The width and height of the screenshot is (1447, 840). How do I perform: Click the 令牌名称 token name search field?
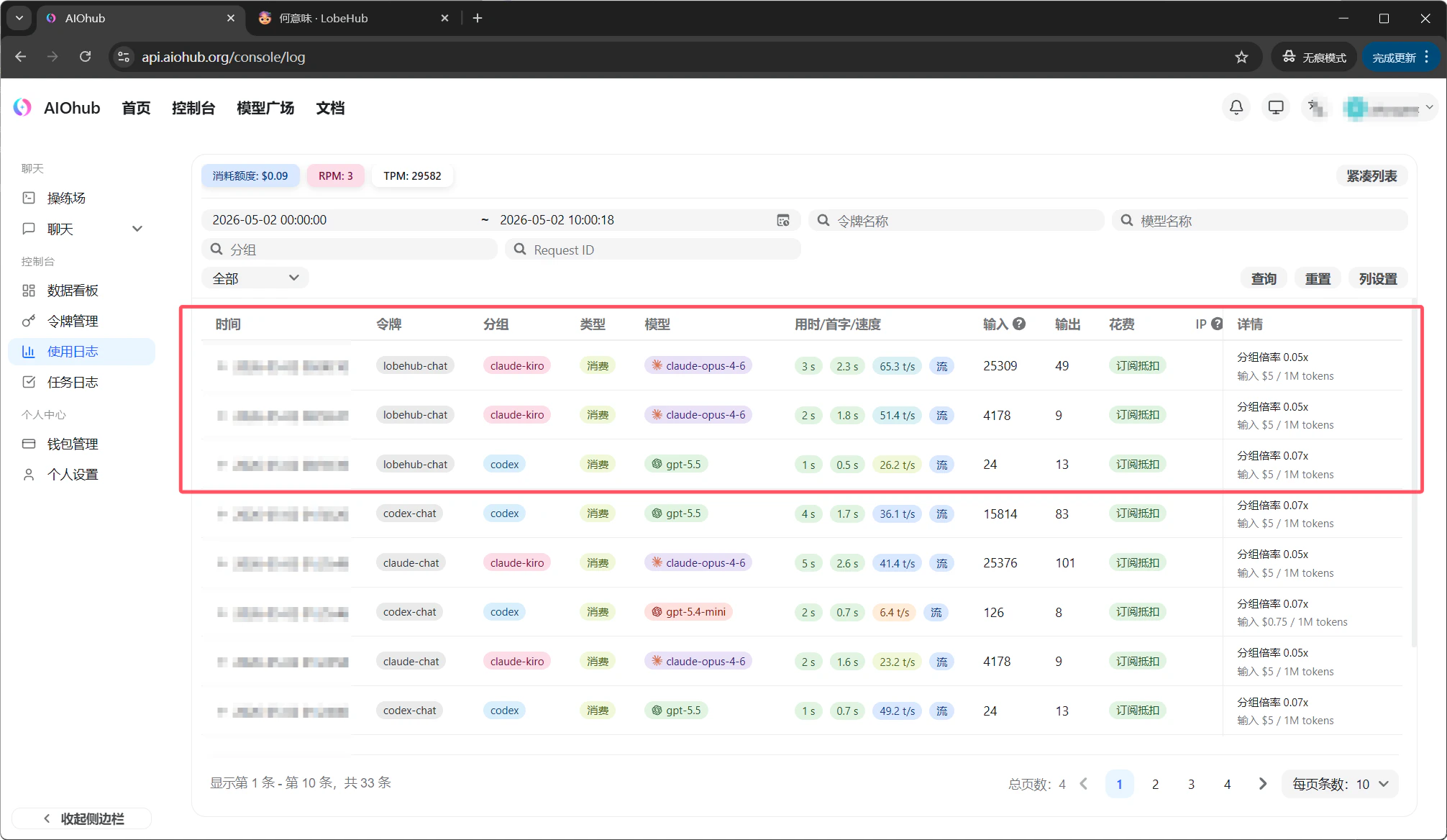click(957, 220)
